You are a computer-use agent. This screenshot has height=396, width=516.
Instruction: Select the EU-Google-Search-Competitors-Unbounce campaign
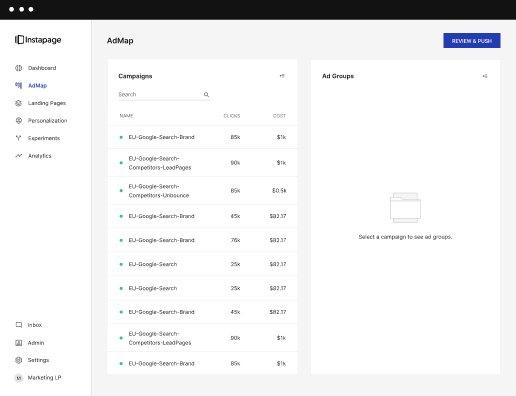click(202, 191)
